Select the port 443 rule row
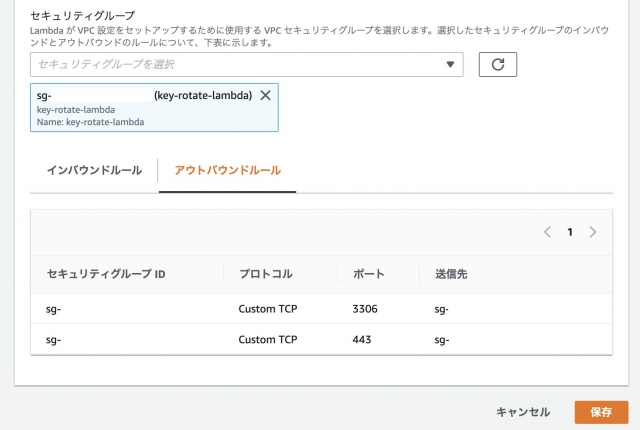Viewport: 640px width, 430px height. point(321,339)
